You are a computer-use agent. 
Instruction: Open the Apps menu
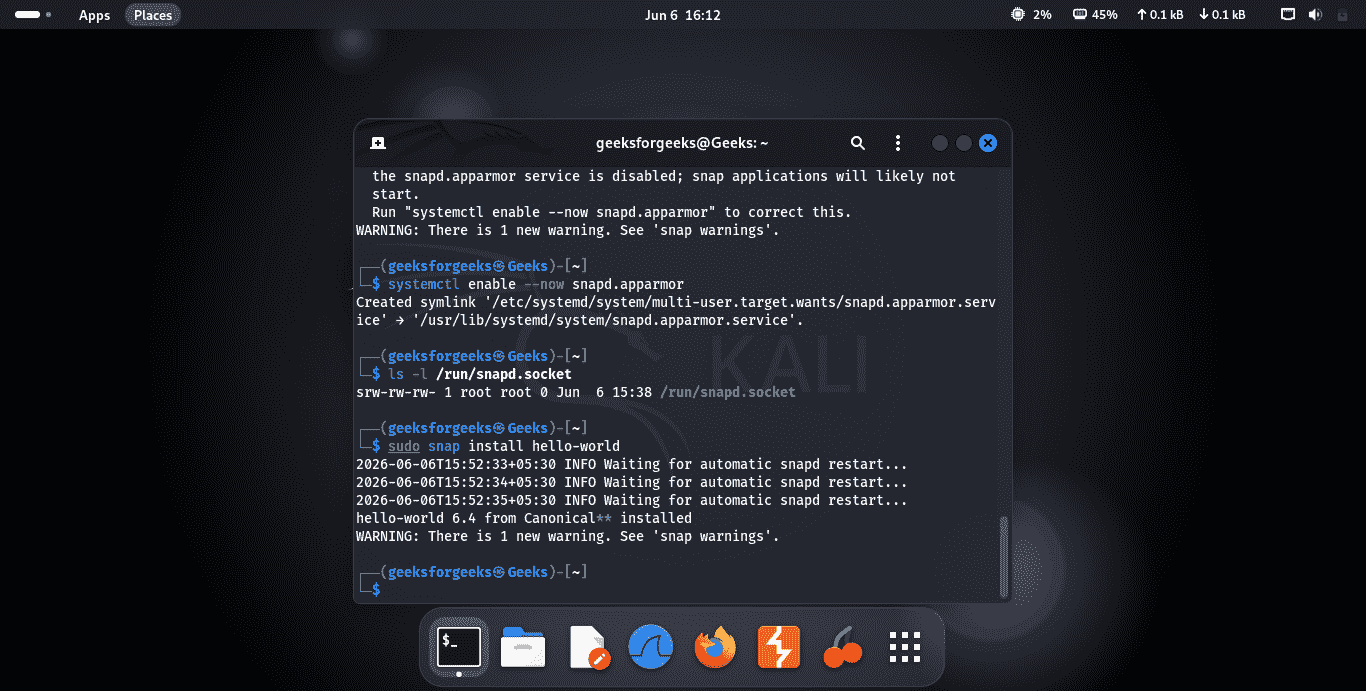pyautogui.click(x=94, y=15)
